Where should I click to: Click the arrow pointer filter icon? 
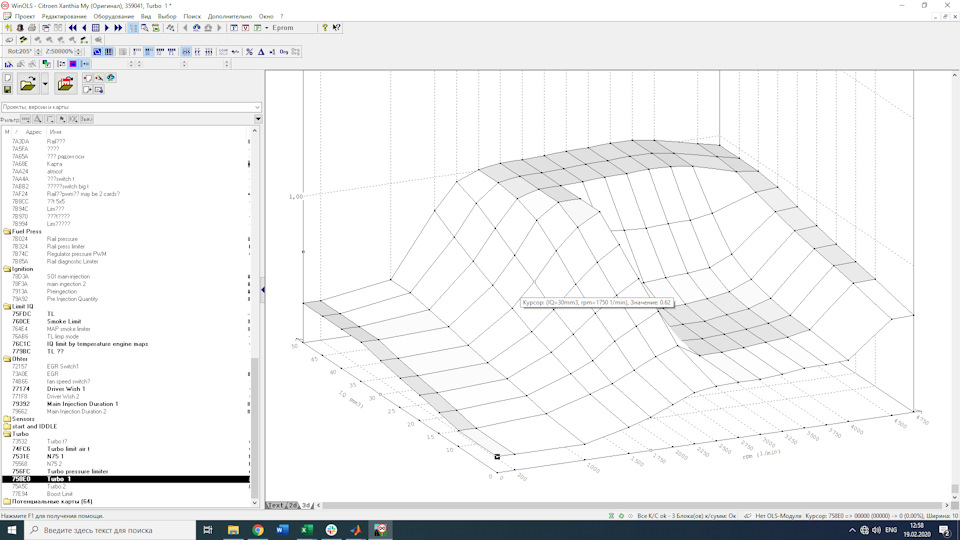point(61,119)
